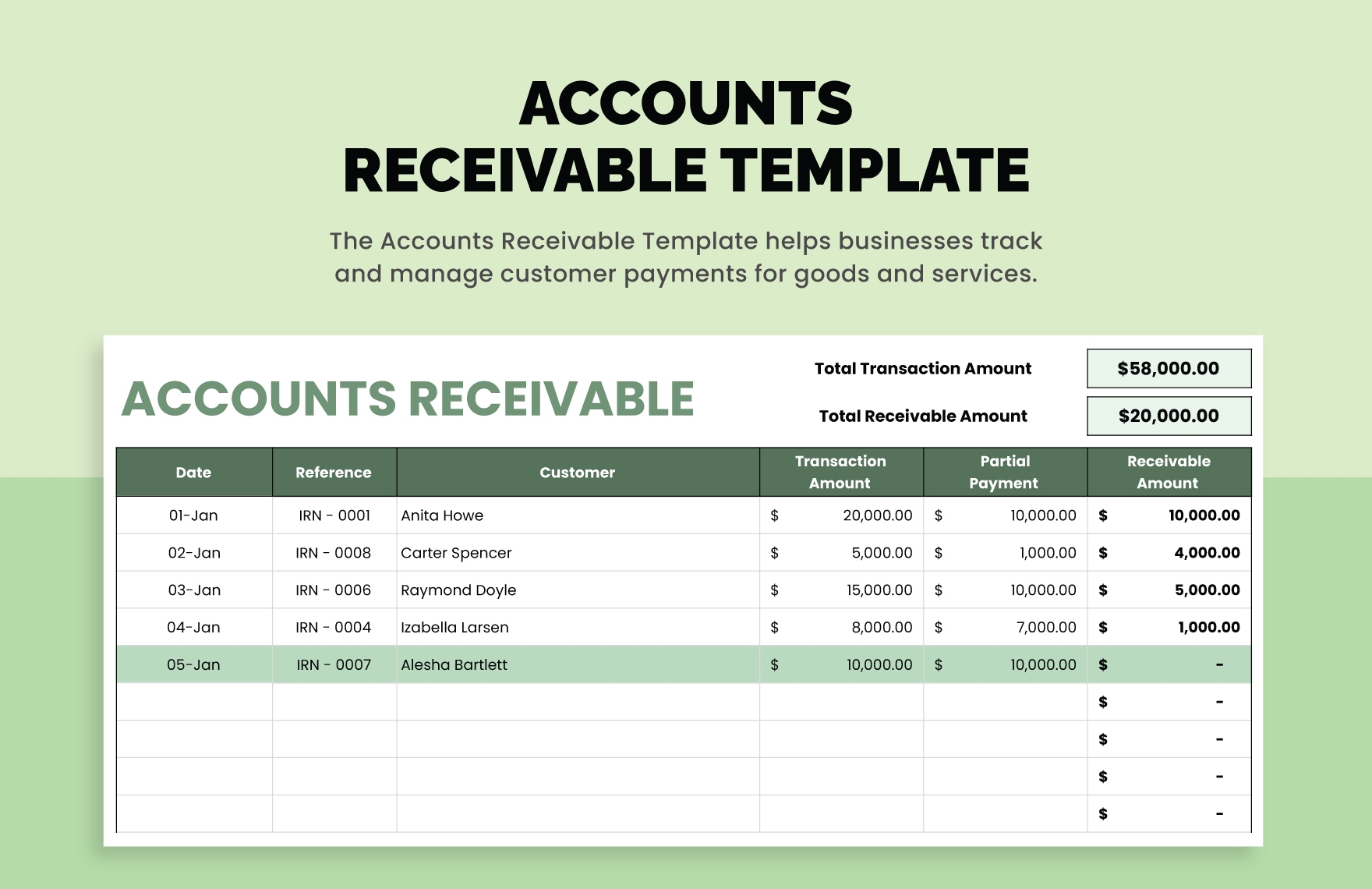Select the row for Anita Howe
This screenshot has width=1372, height=889.
(x=577, y=515)
